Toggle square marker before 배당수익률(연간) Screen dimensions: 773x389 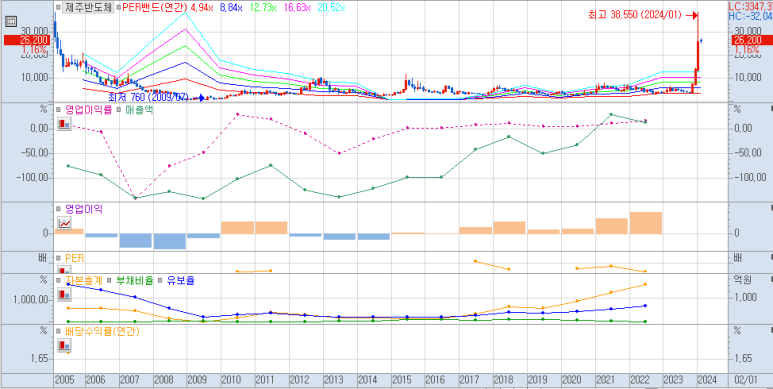click(x=58, y=331)
